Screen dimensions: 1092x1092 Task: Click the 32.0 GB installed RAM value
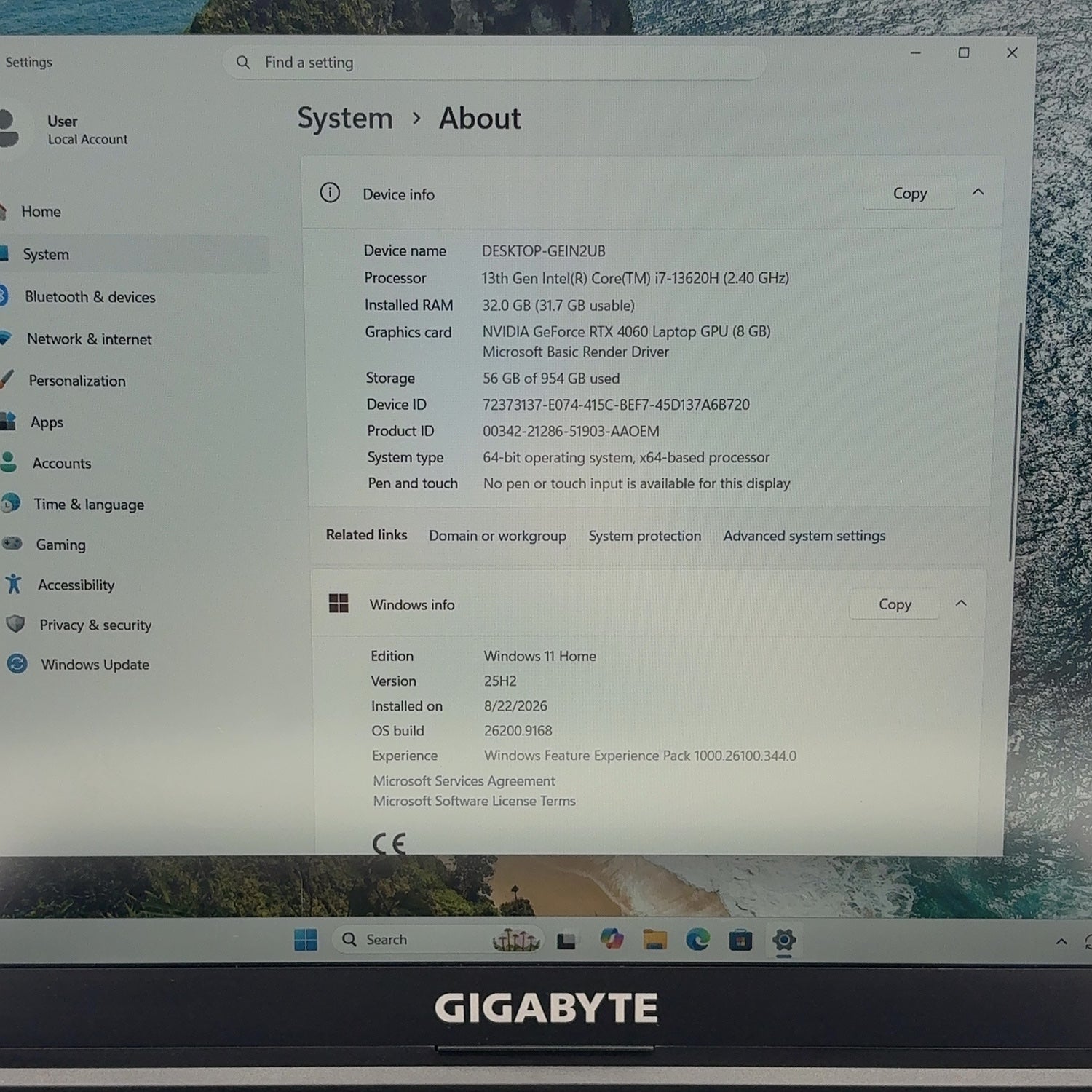coord(558,306)
